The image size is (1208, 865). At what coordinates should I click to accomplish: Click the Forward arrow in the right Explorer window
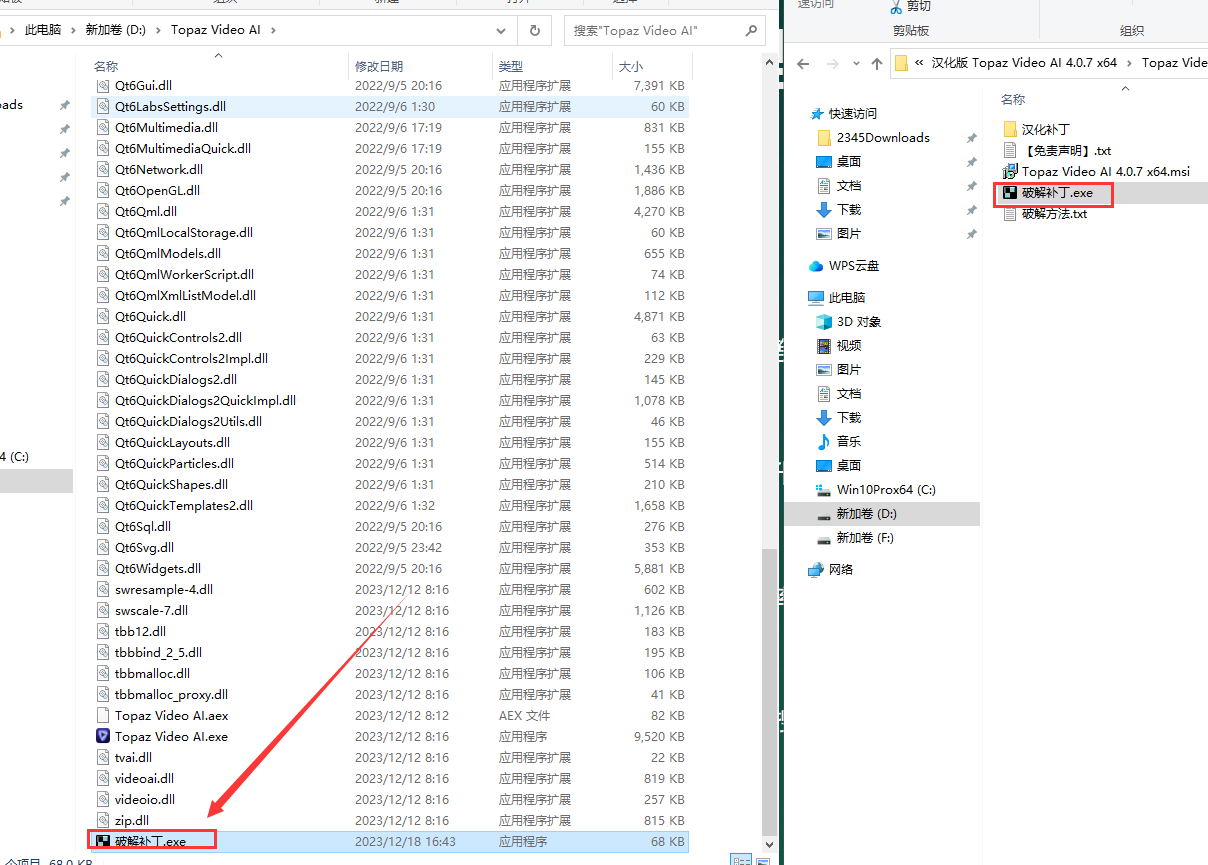[832, 63]
